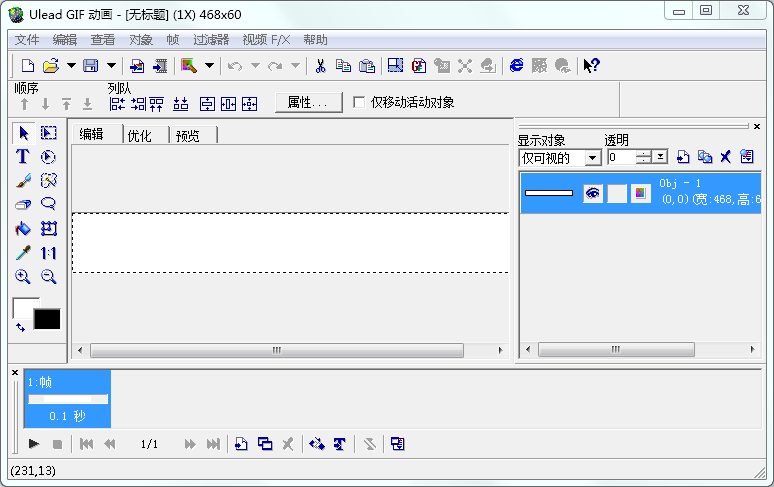Select the Paint Brush tool
Viewport: 774px width, 487px height.
pos(22,181)
